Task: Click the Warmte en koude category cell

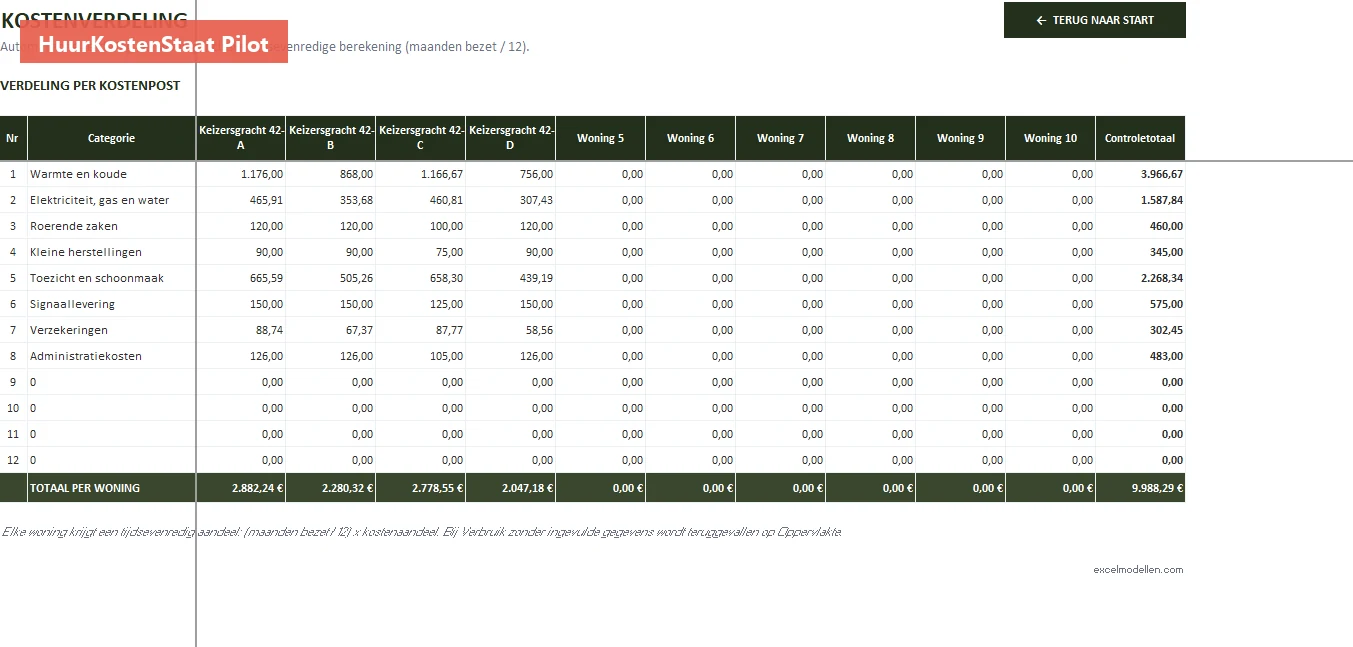Action: coord(111,174)
